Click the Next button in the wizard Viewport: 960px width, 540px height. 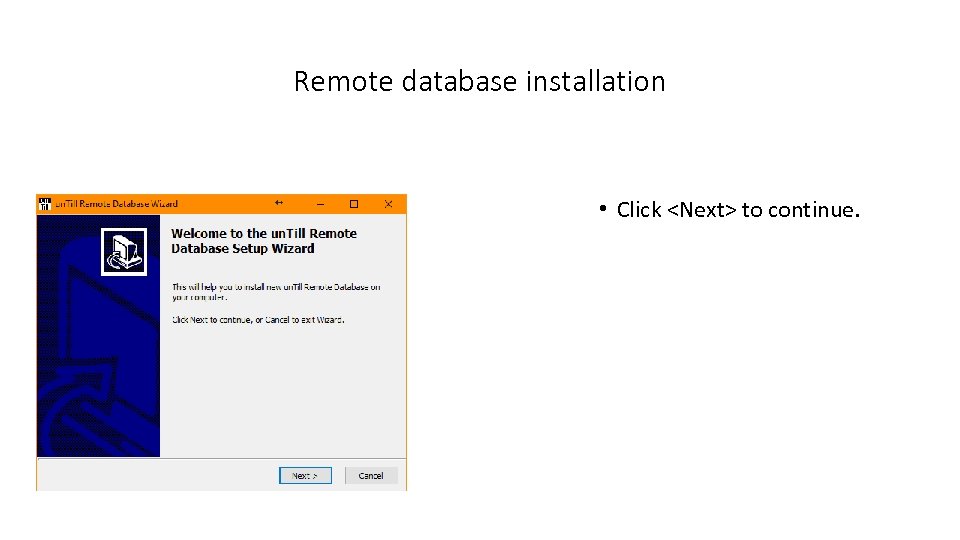pyautogui.click(x=305, y=476)
